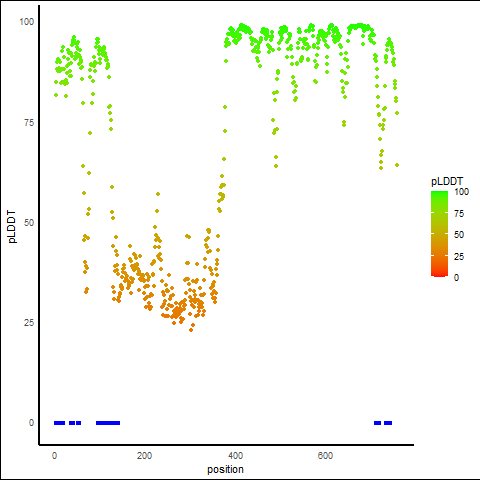Click the legend label 100
Screen dimensions: 480x480
[x=461, y=192]
